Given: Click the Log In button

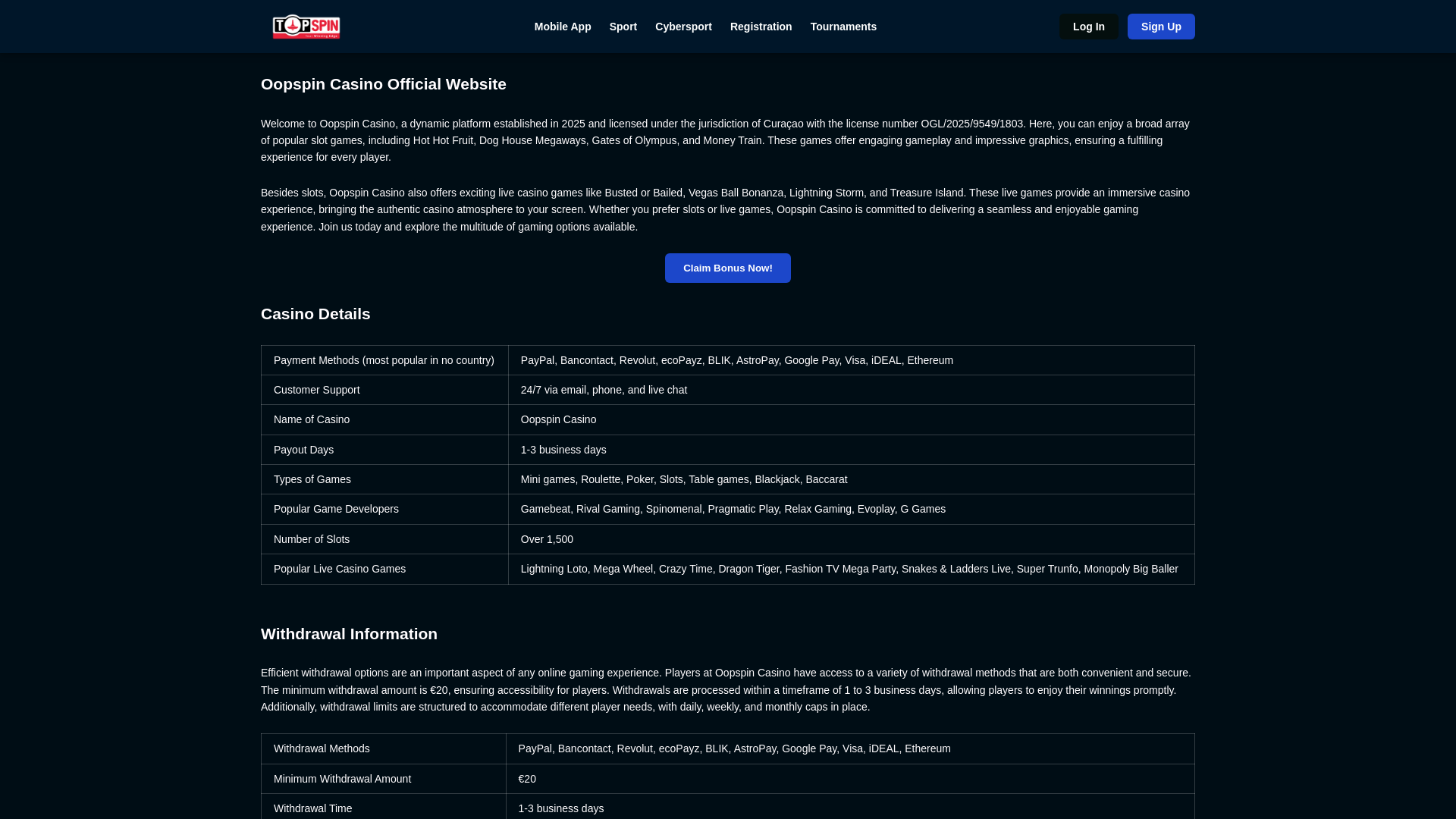Looking at the screenshot, I should (x=1088, y=27).
